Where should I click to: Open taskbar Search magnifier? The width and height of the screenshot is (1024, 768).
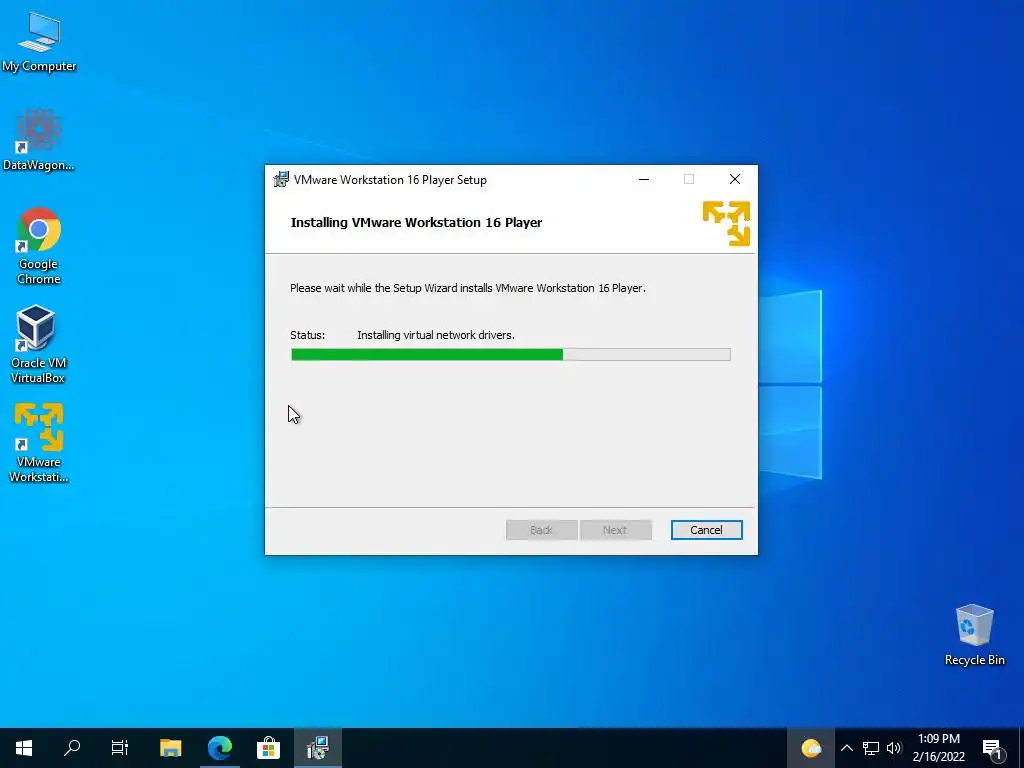tap(72, 748)
